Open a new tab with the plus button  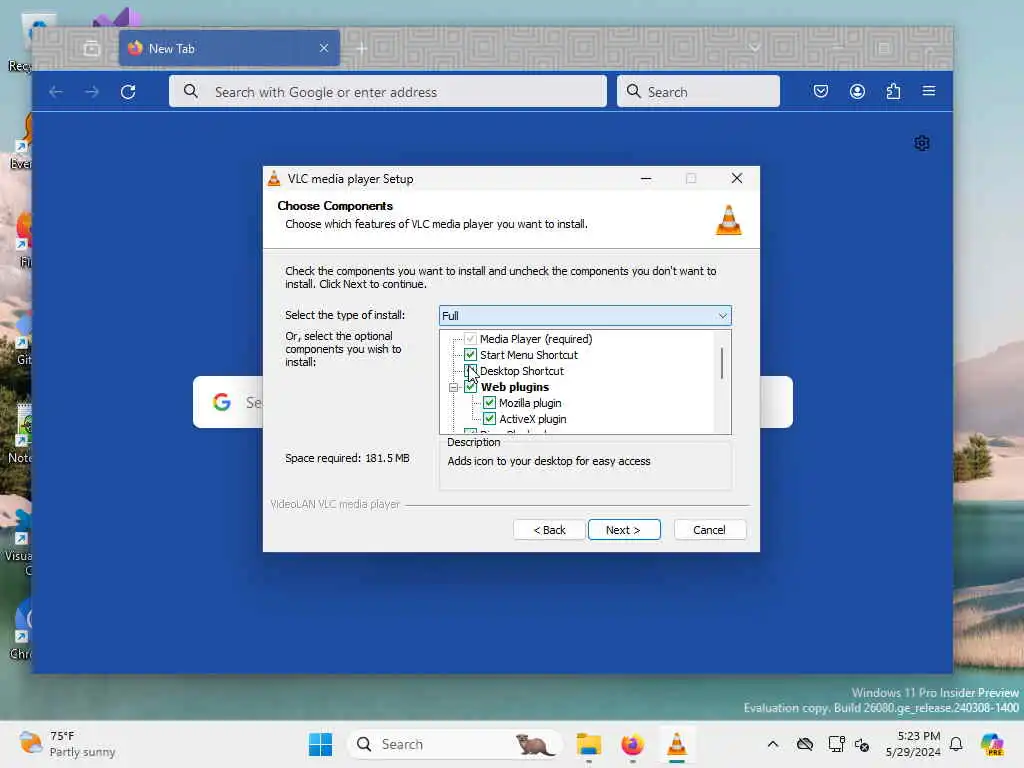(362, 48)
